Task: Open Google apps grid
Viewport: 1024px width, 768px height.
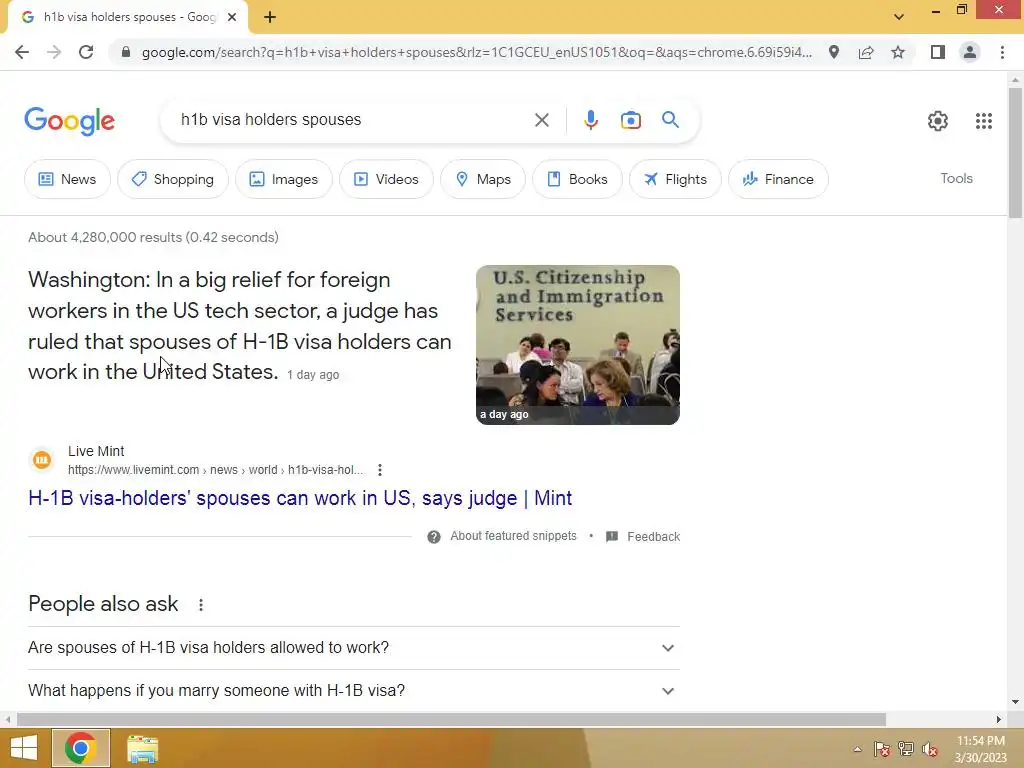Action: [984, 121]
